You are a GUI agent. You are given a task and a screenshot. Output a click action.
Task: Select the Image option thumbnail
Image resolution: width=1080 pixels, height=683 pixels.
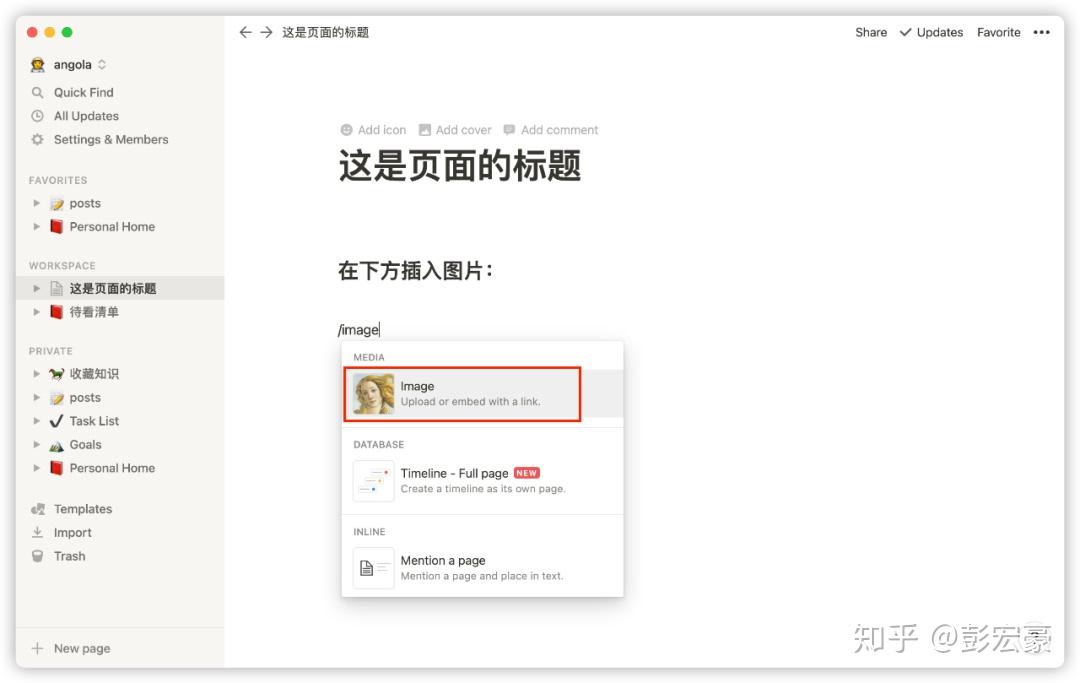coord(373,394)
